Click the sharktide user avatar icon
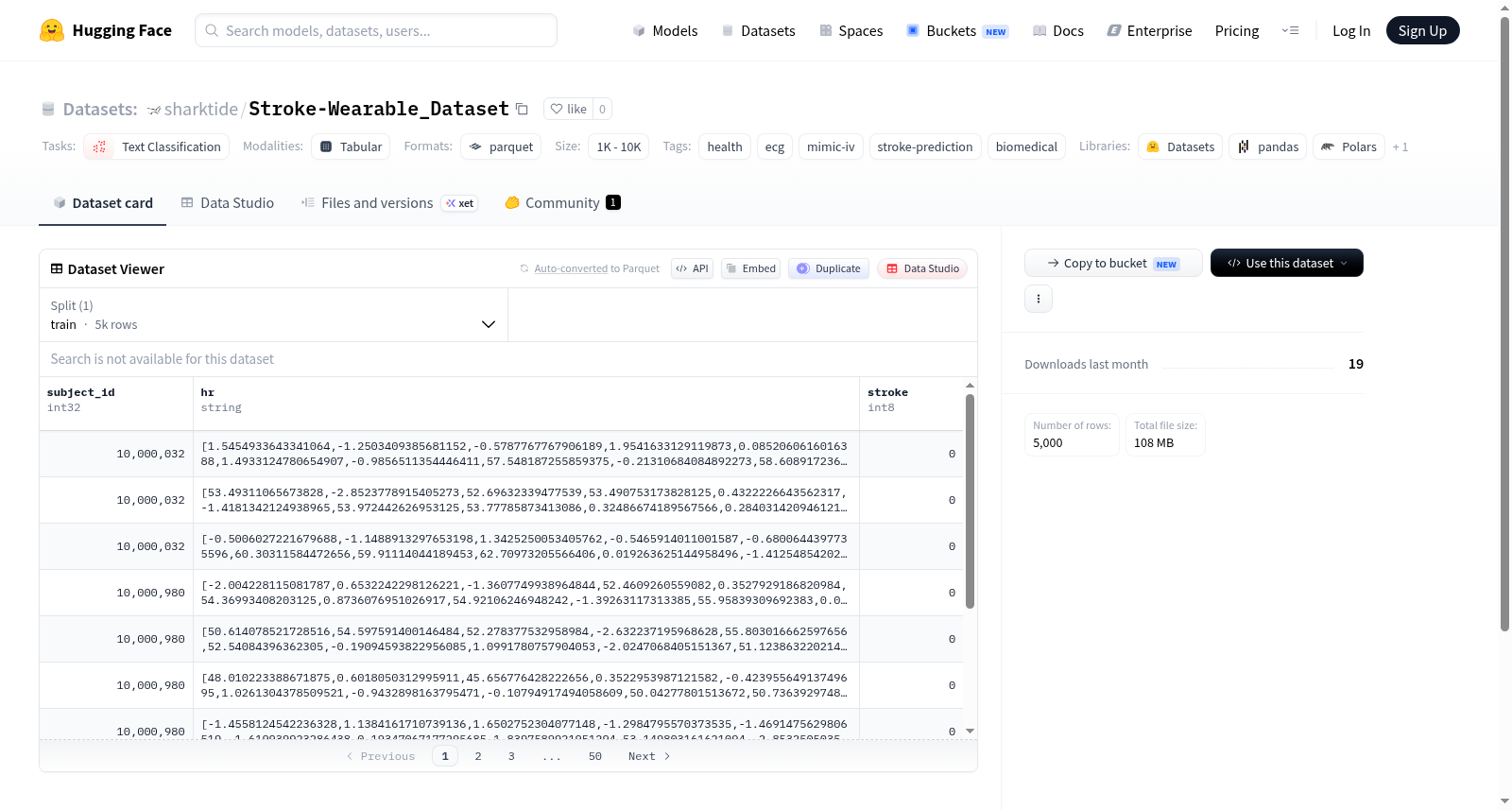The width and height of the screenshot is (1512, 810). 154,110
